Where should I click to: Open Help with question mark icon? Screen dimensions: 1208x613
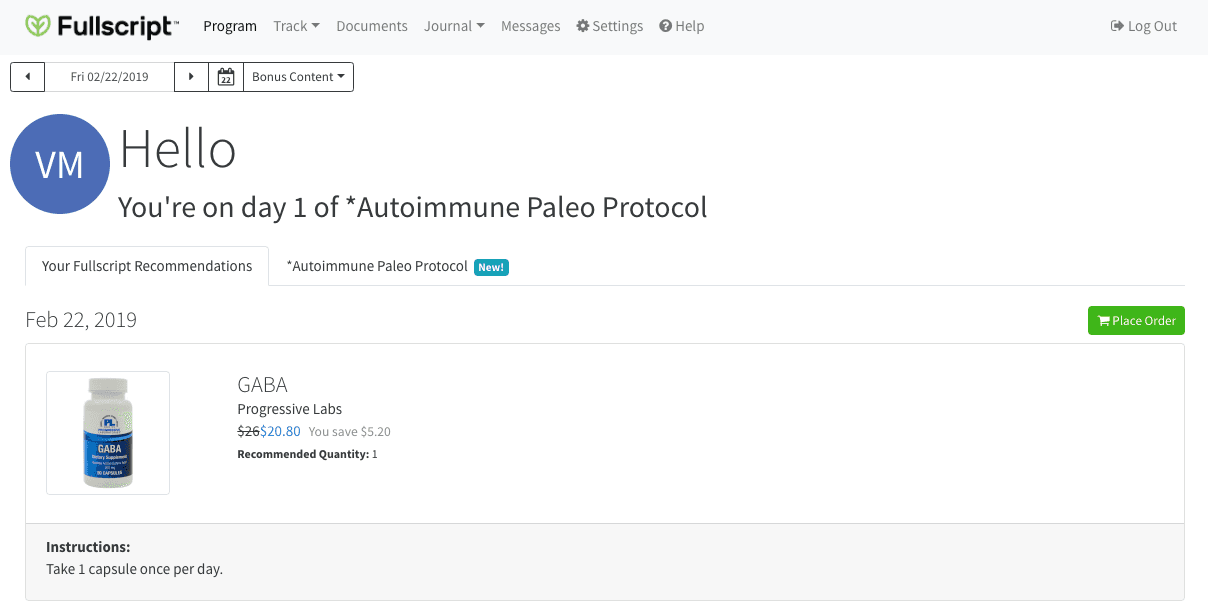pos(682,26)
